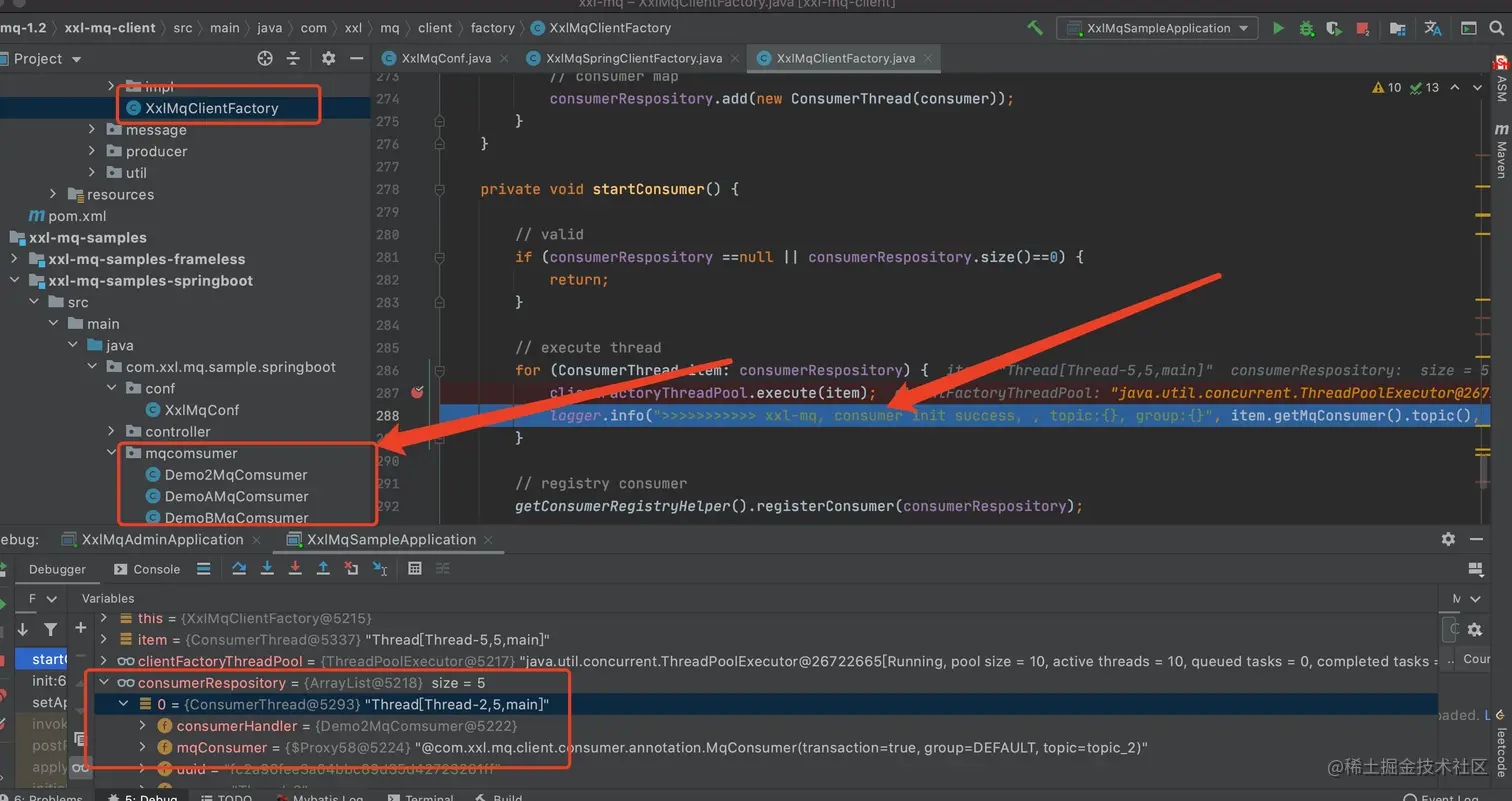Open the Debugger tab
This screenshot has height=801, width=1512.
57,569
